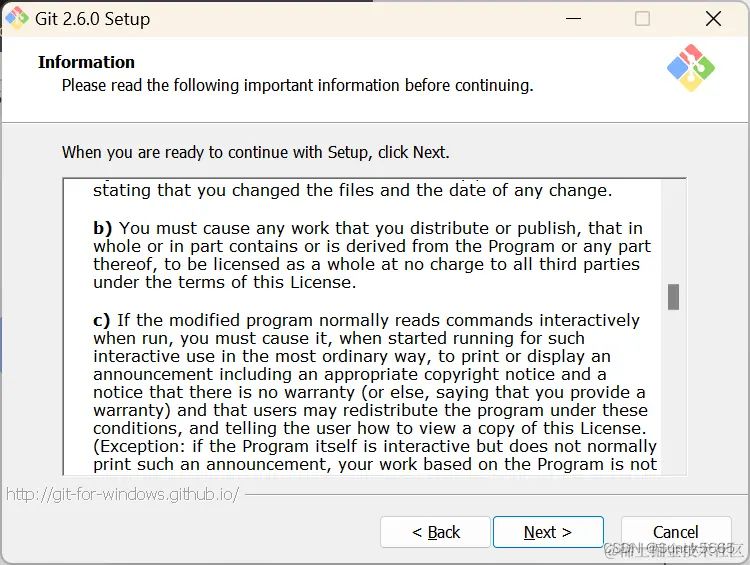Image resolution: width=750 pixels, height=565 pixels.
Task: Click the Git logo in the header
Action: pos(691,68)
